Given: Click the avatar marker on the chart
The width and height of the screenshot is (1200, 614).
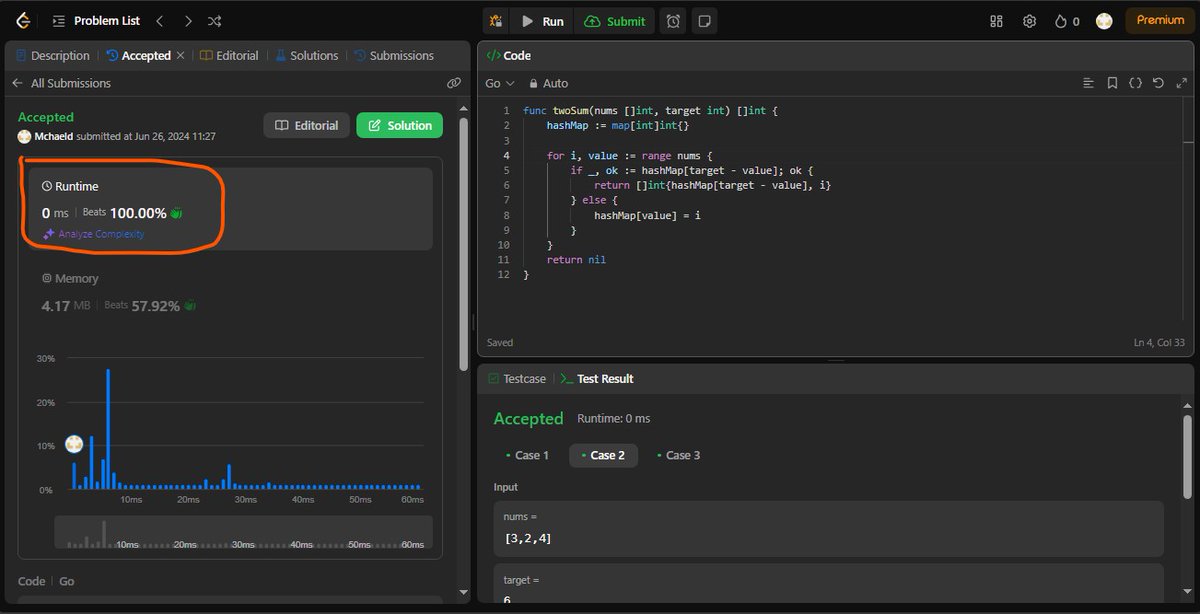Looking at the screenshot, I should tap(74, 444).
